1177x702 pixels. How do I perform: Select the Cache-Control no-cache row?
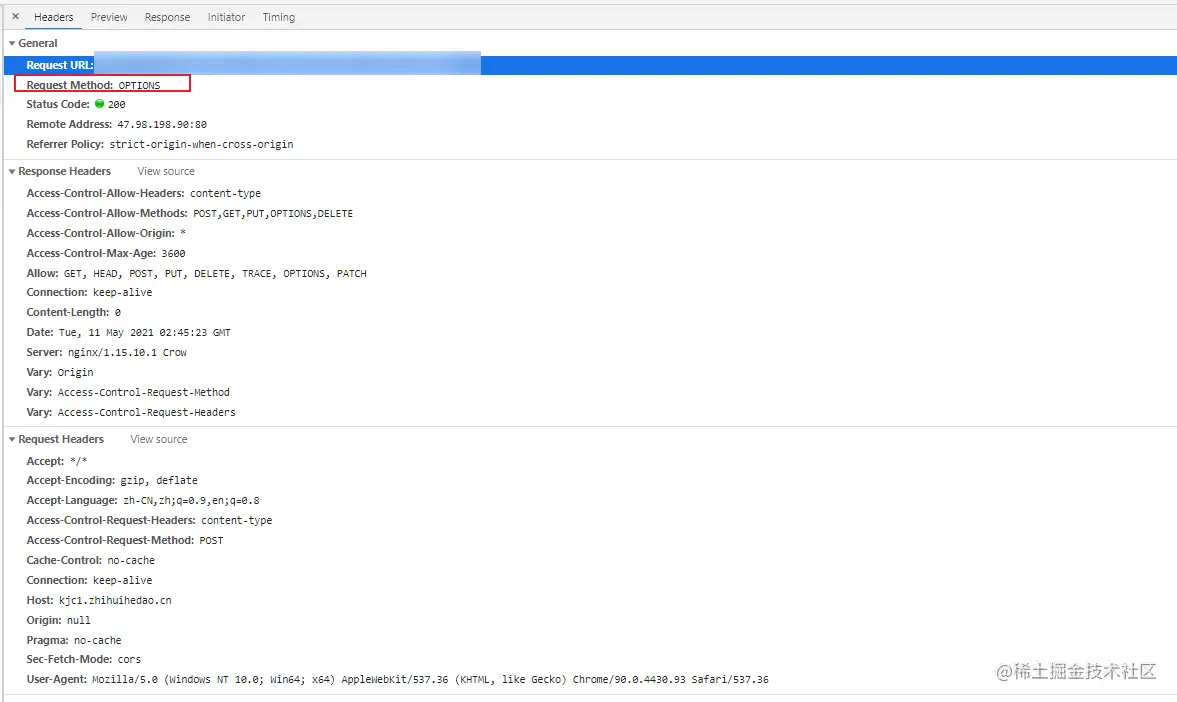coord(91,560)
